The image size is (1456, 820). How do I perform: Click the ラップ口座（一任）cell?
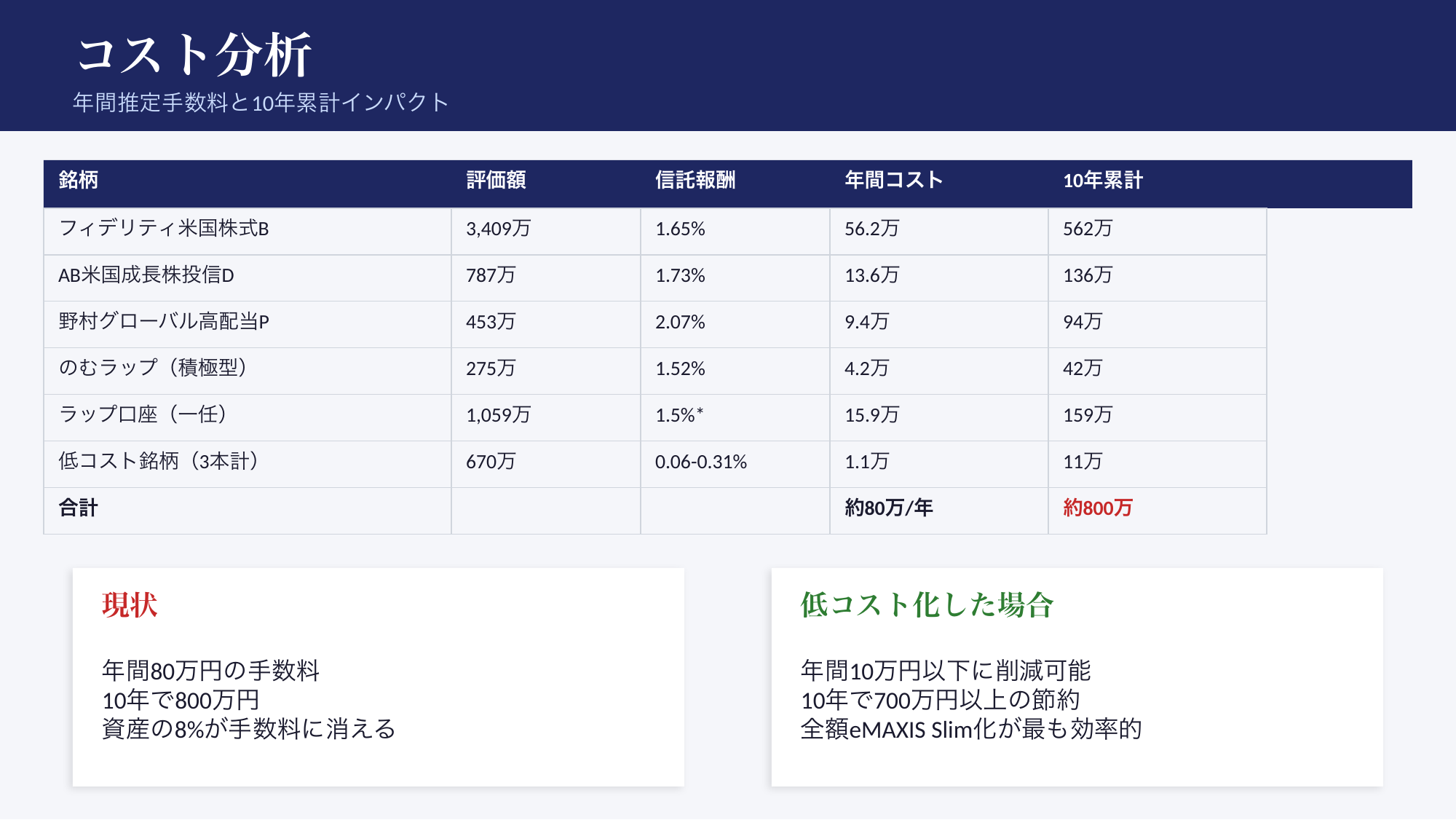coord(143,415)
